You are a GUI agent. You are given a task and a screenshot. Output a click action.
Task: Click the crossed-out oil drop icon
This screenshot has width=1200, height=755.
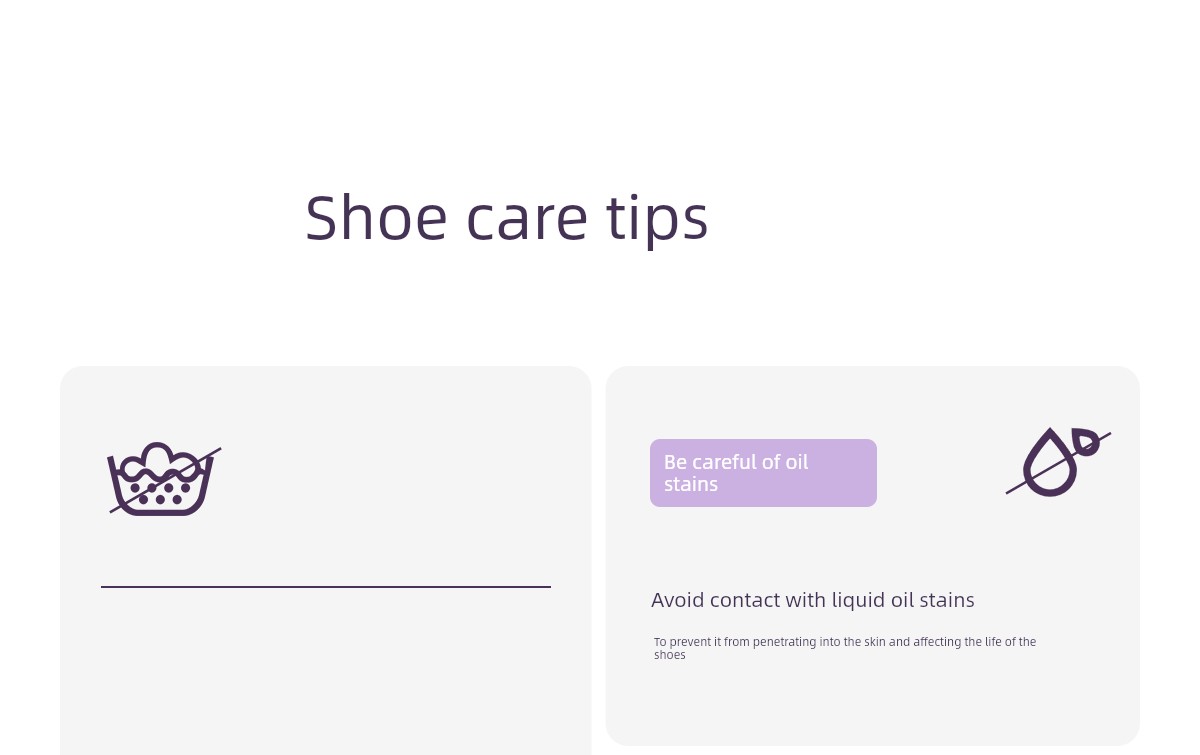click(1058, 462)
